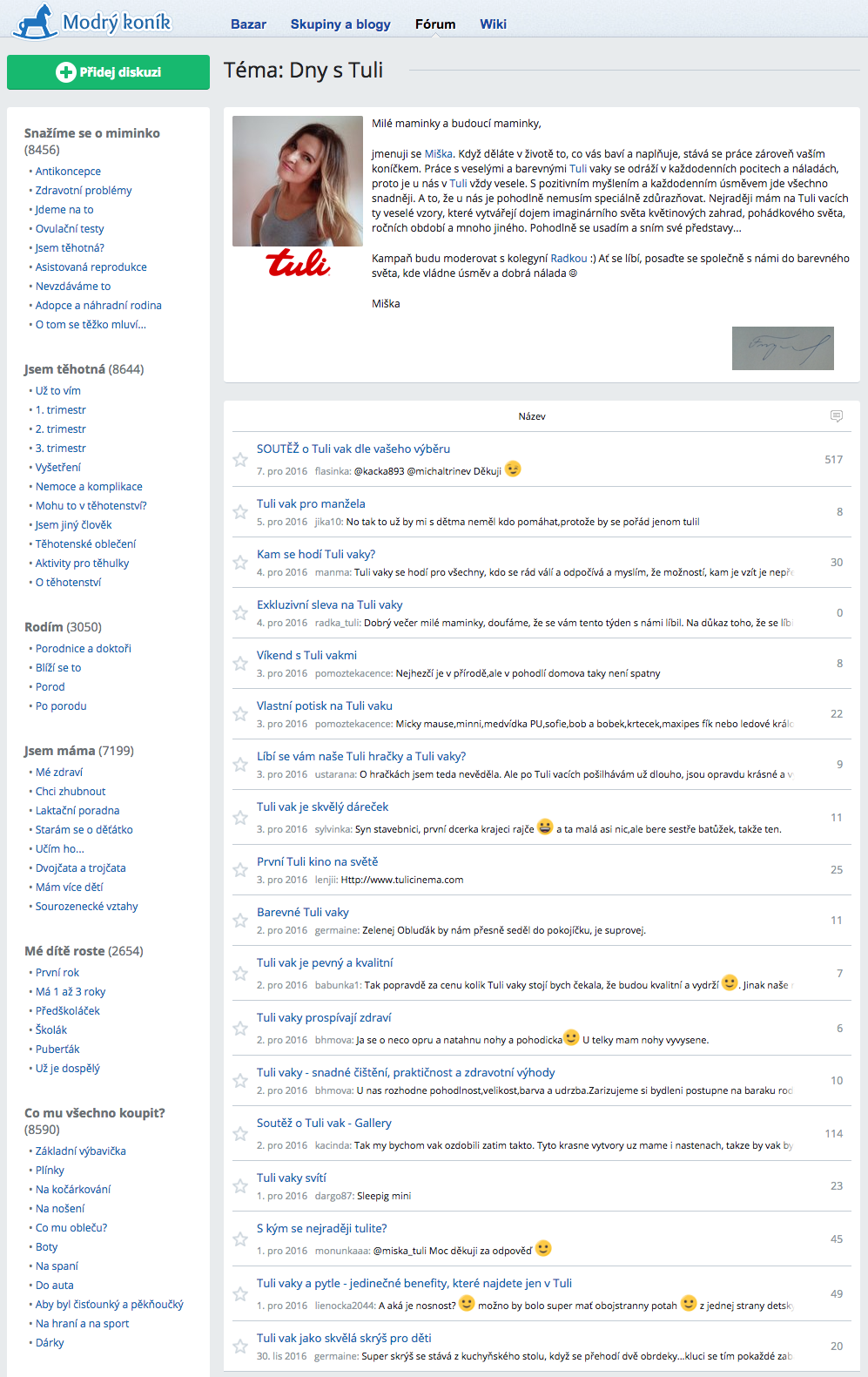Open the Základní výbavička section

point(81,1151)
